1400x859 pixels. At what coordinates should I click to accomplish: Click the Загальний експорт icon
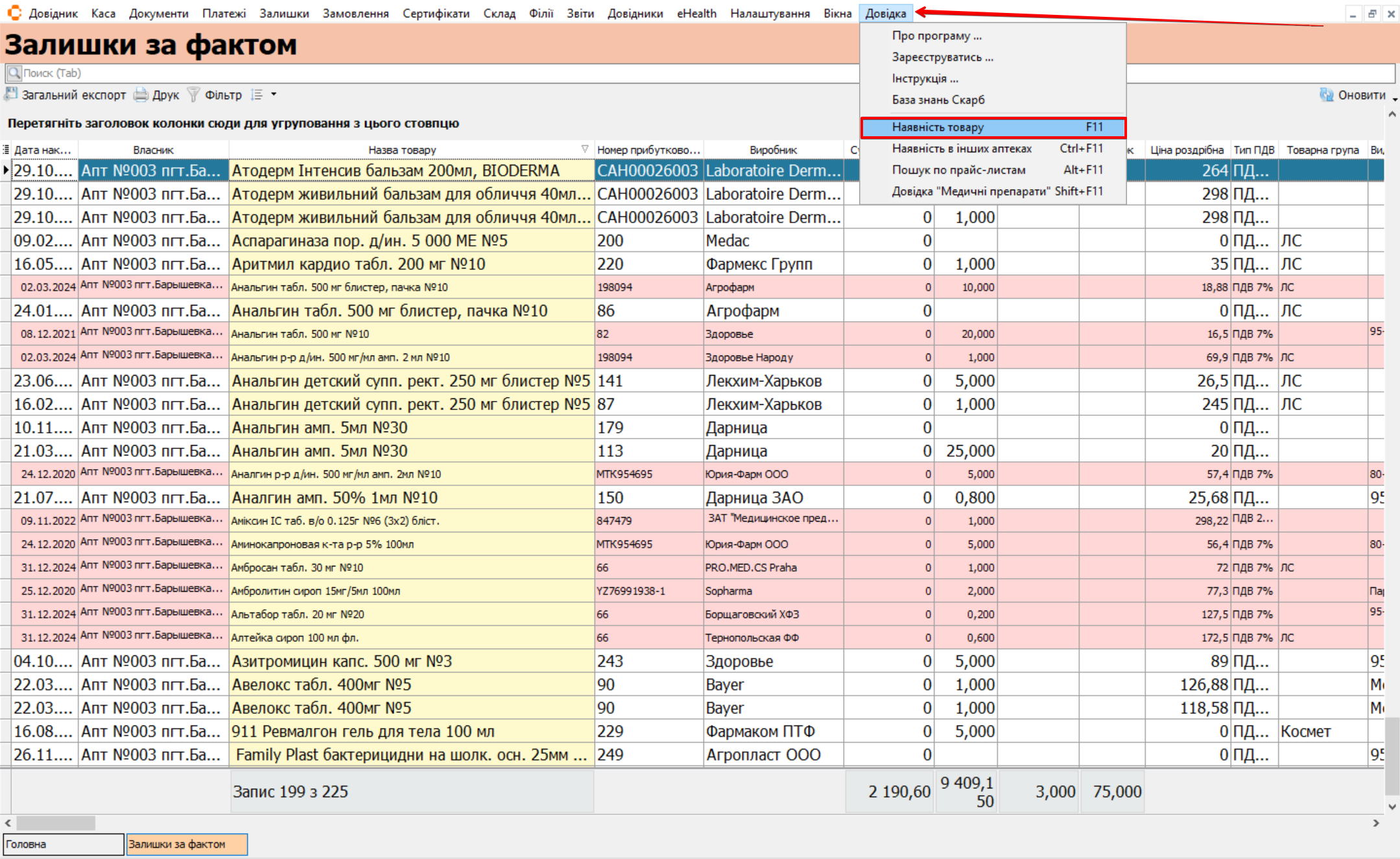click(11, 95)
